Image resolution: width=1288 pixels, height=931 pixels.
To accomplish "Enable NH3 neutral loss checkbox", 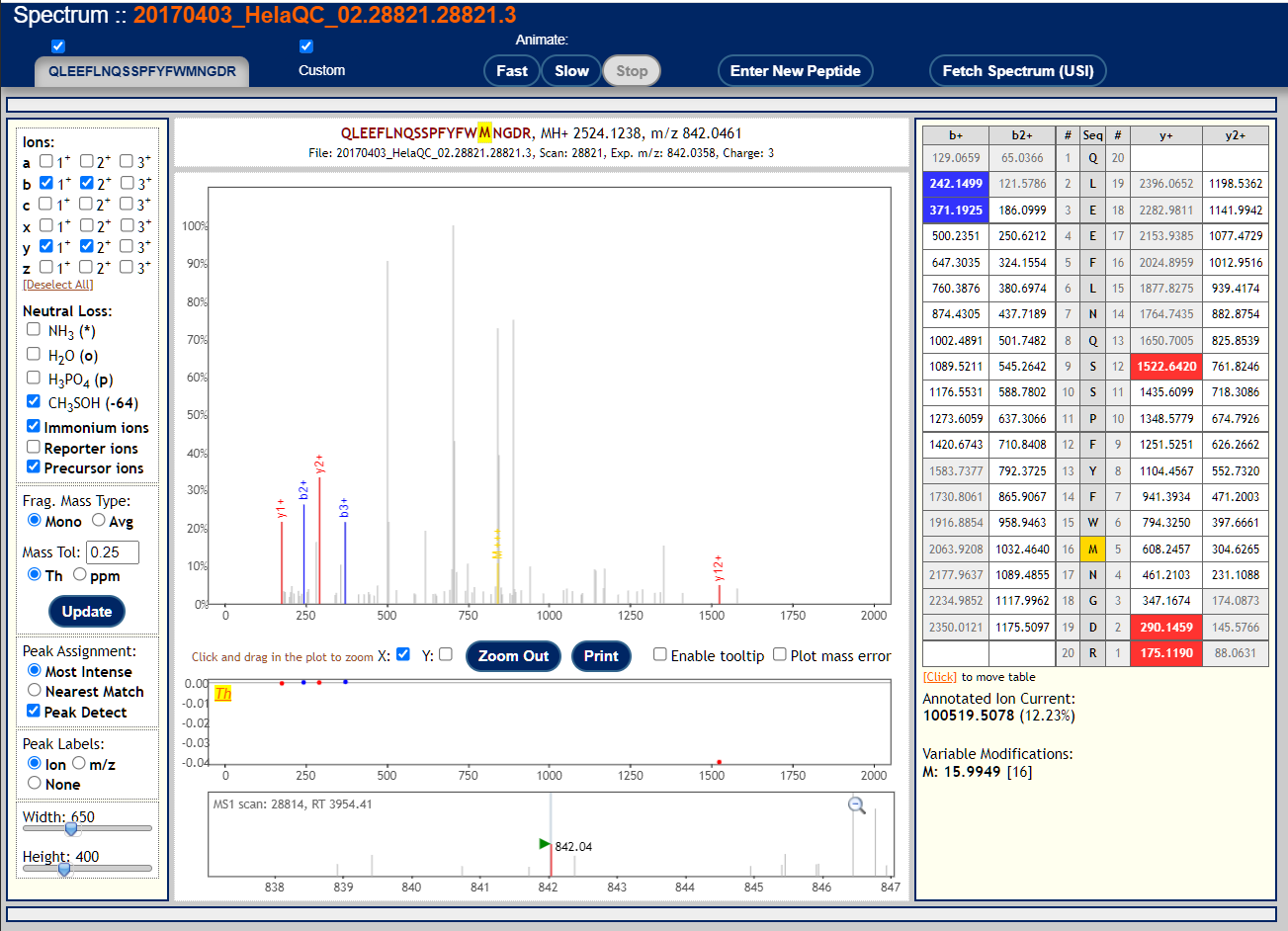I will [34, 329].
